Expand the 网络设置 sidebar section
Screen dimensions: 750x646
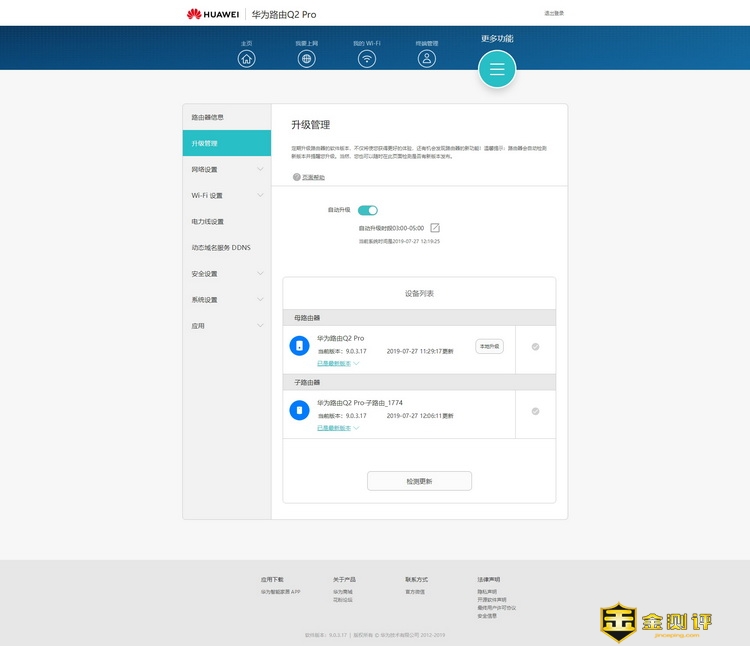(x=226, y=169)
